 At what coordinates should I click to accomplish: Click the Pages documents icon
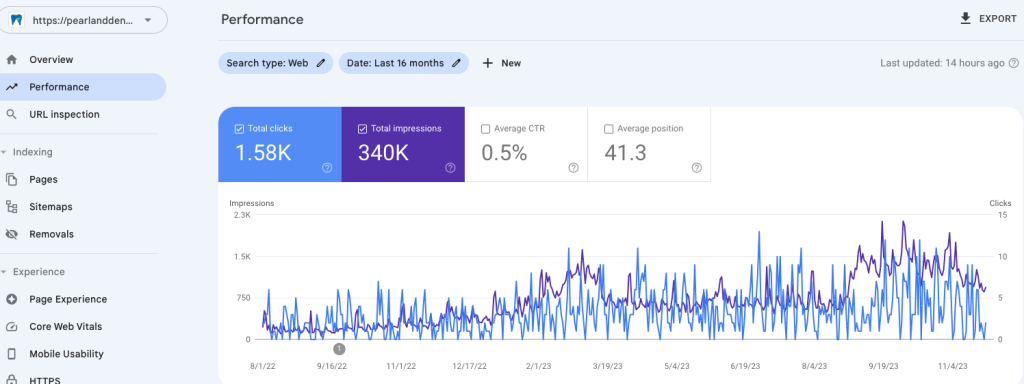click(11, 180)
